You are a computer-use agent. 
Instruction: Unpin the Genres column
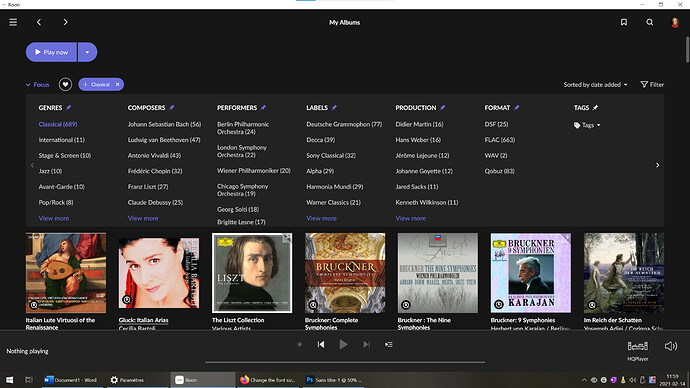68,107
